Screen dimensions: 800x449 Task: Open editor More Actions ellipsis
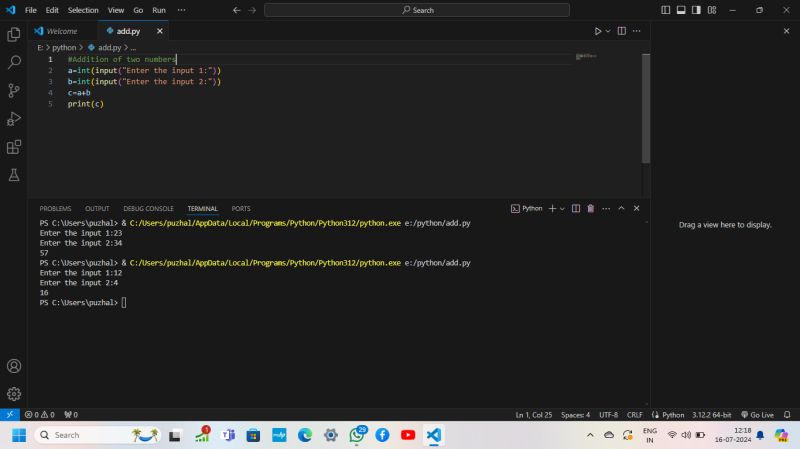637,31
